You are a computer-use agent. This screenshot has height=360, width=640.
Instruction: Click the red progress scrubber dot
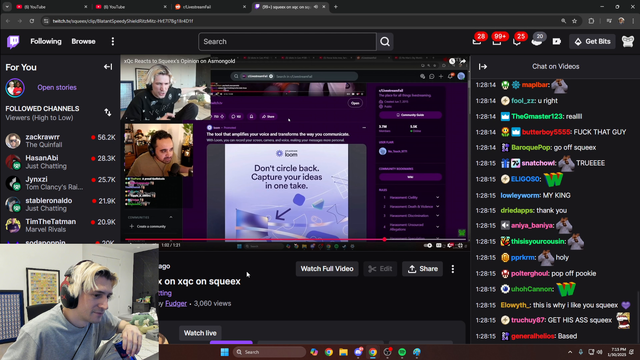pyautogui.click(x=384, y=240)
